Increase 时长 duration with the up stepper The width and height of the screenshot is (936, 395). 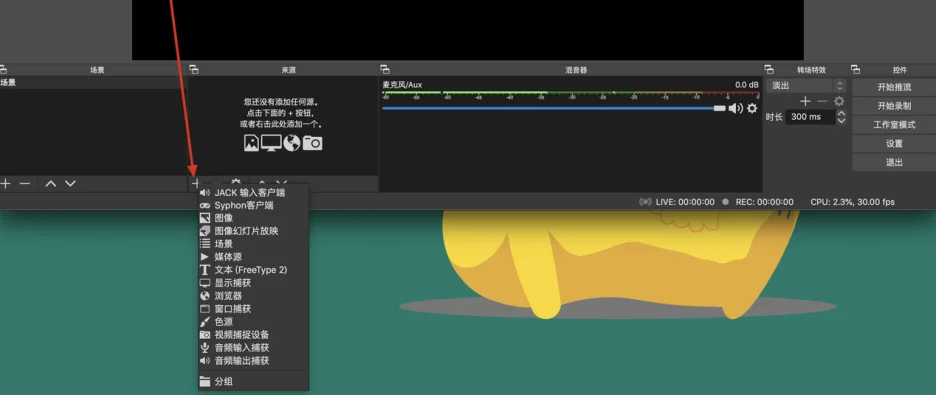[841, 113]
